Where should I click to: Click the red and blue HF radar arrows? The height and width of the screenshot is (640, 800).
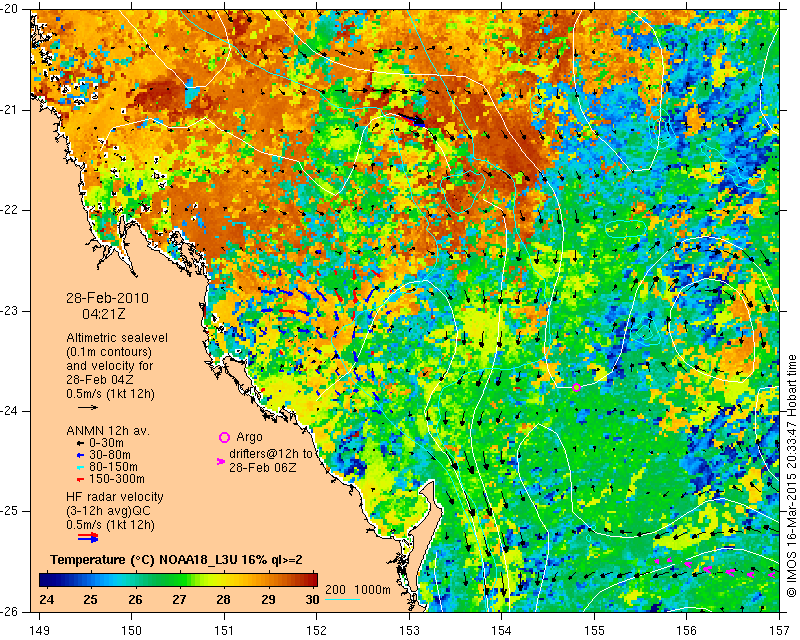(x=88, y=537)
